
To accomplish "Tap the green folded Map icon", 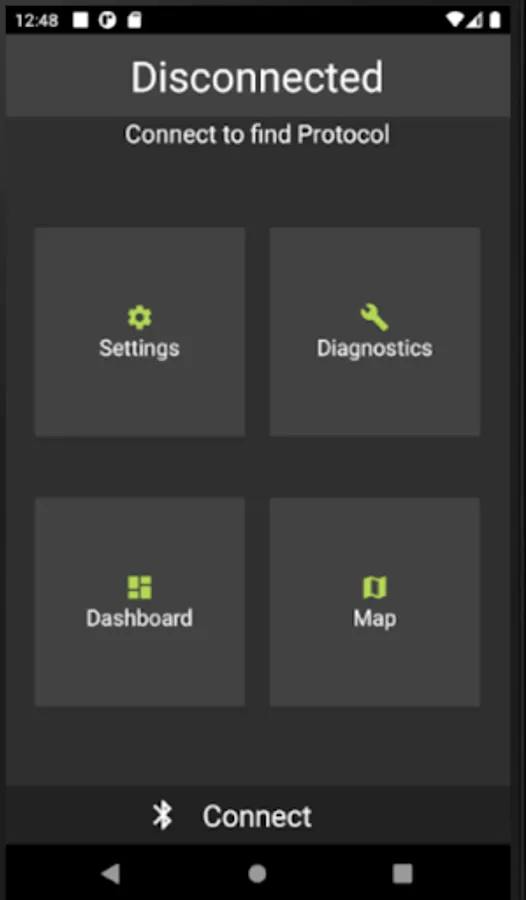I will coord(374,587).
